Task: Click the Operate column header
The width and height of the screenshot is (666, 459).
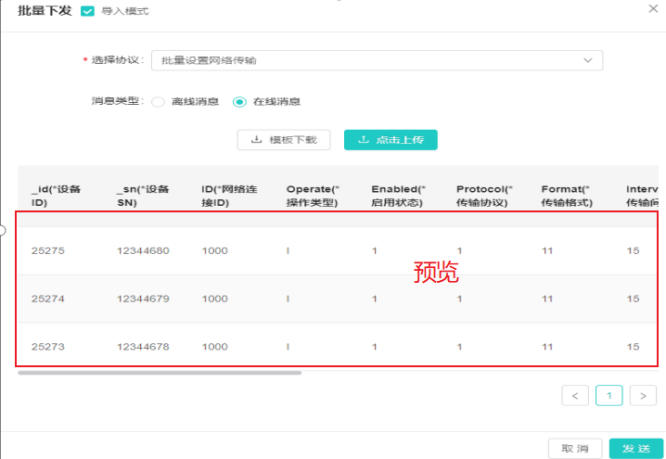Action: tap(314, 195)
